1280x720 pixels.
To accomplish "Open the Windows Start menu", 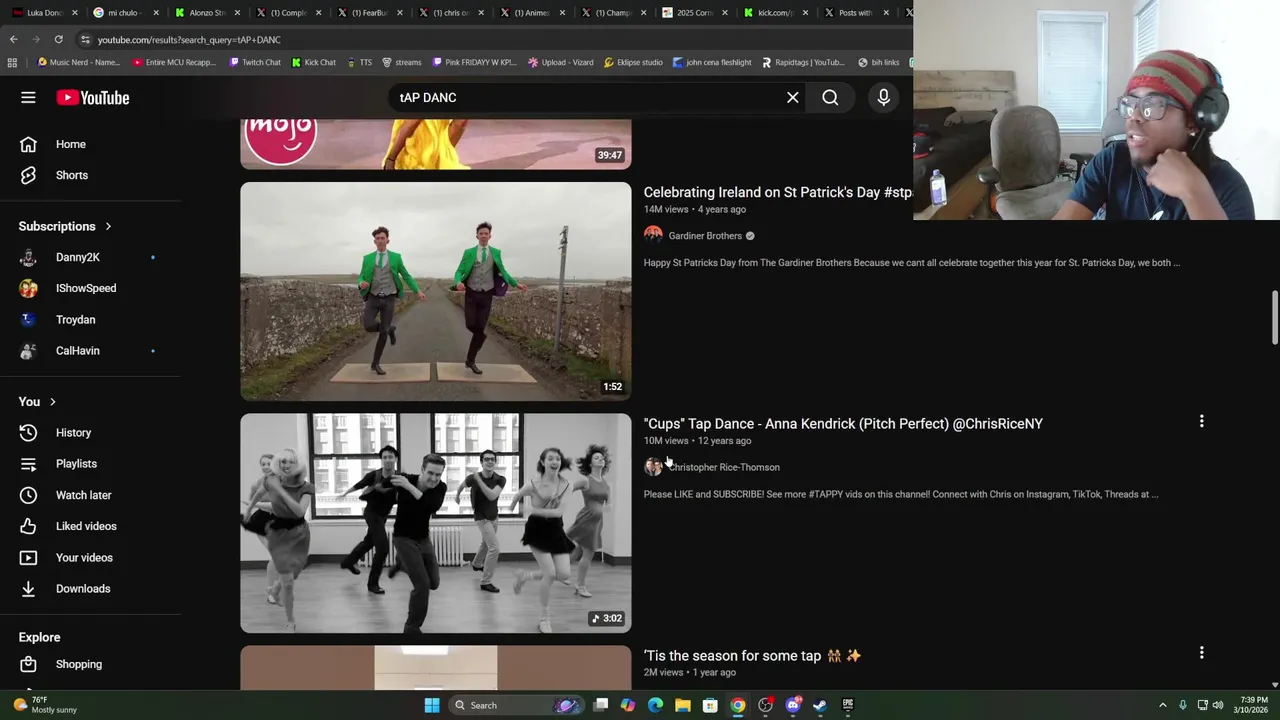I will (x=432, y=705).
